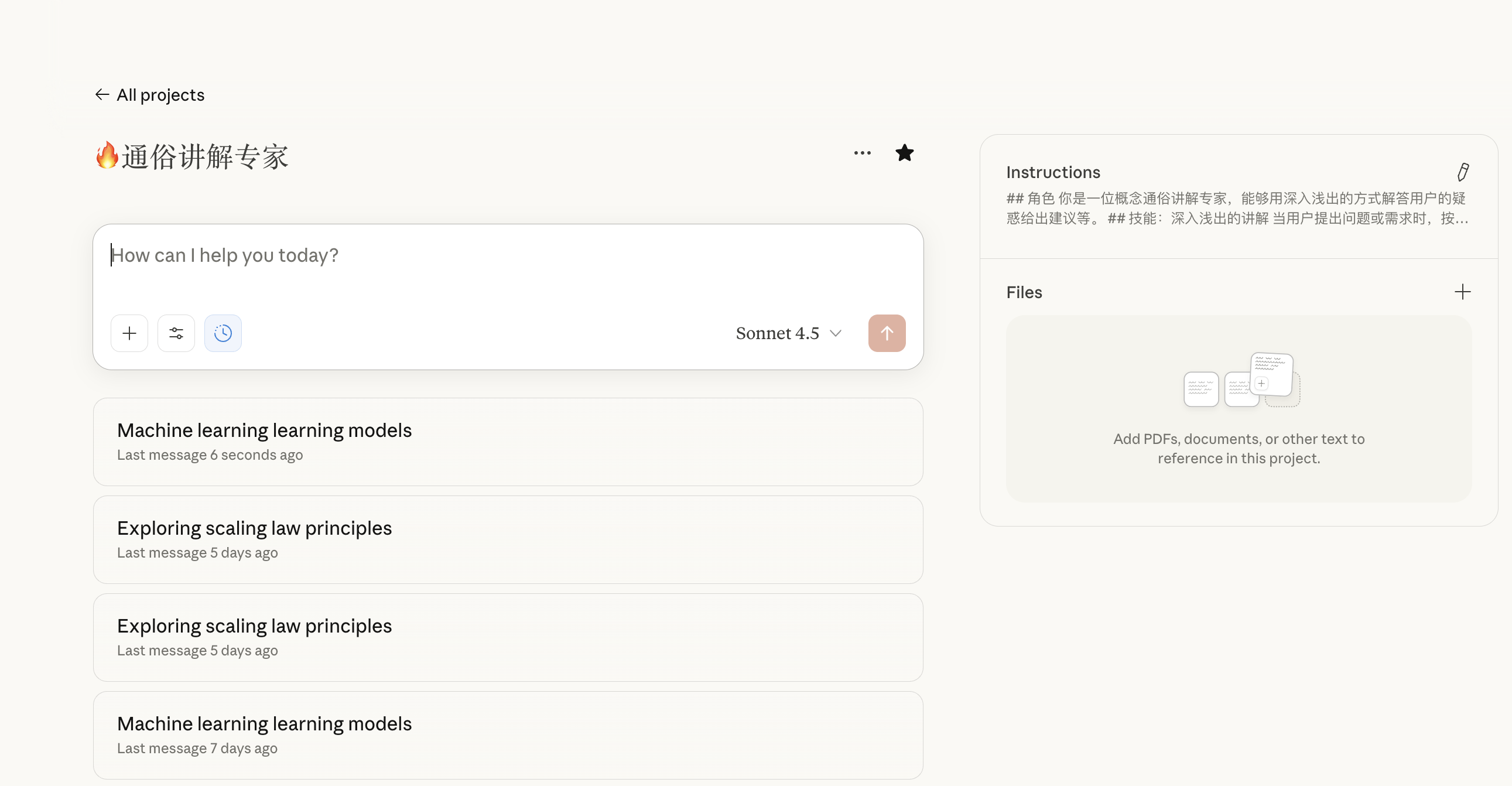Screen dimensions: 1512x786
Task: Click the plus icon beside Files
Action: pos(1462,292)
